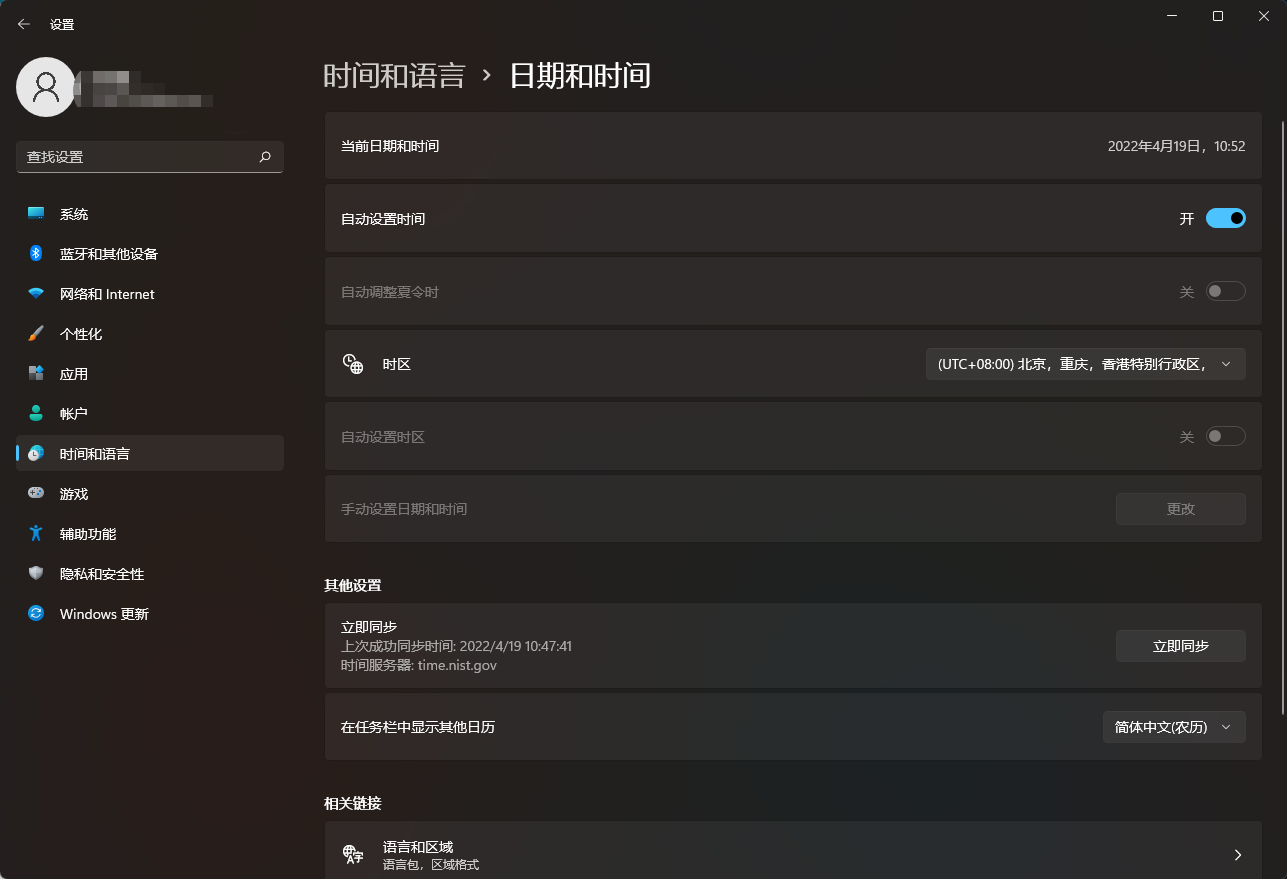Enable the 自动设置时区 switch

pyautogui.click(x=1226, y=435)
